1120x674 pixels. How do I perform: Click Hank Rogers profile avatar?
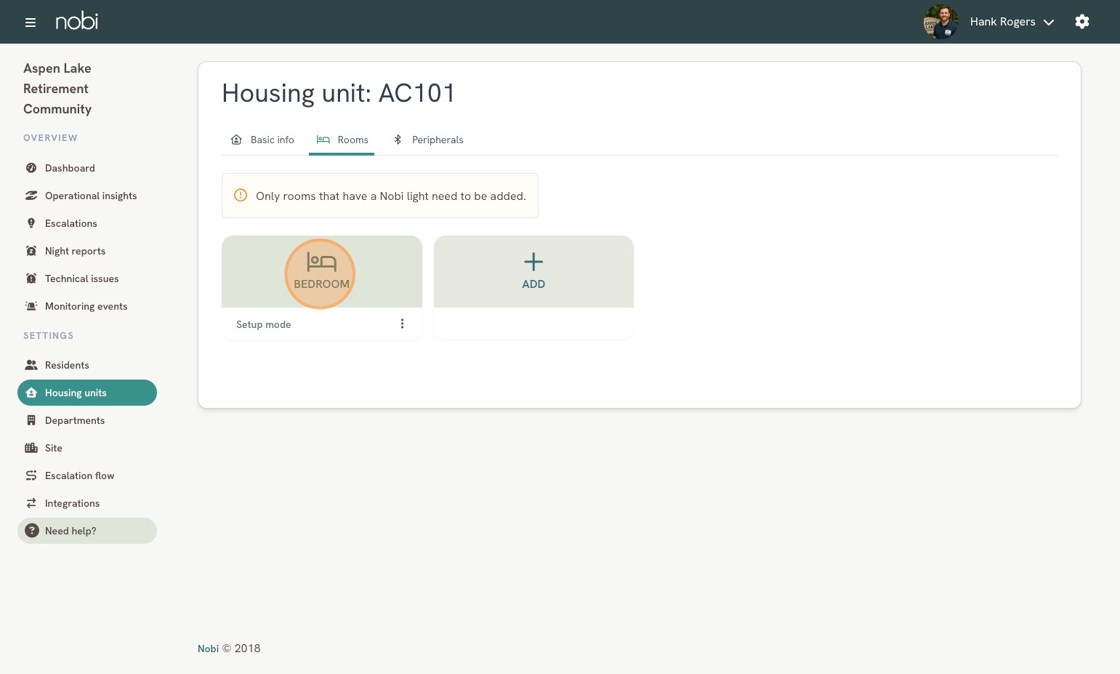[941, 22]
